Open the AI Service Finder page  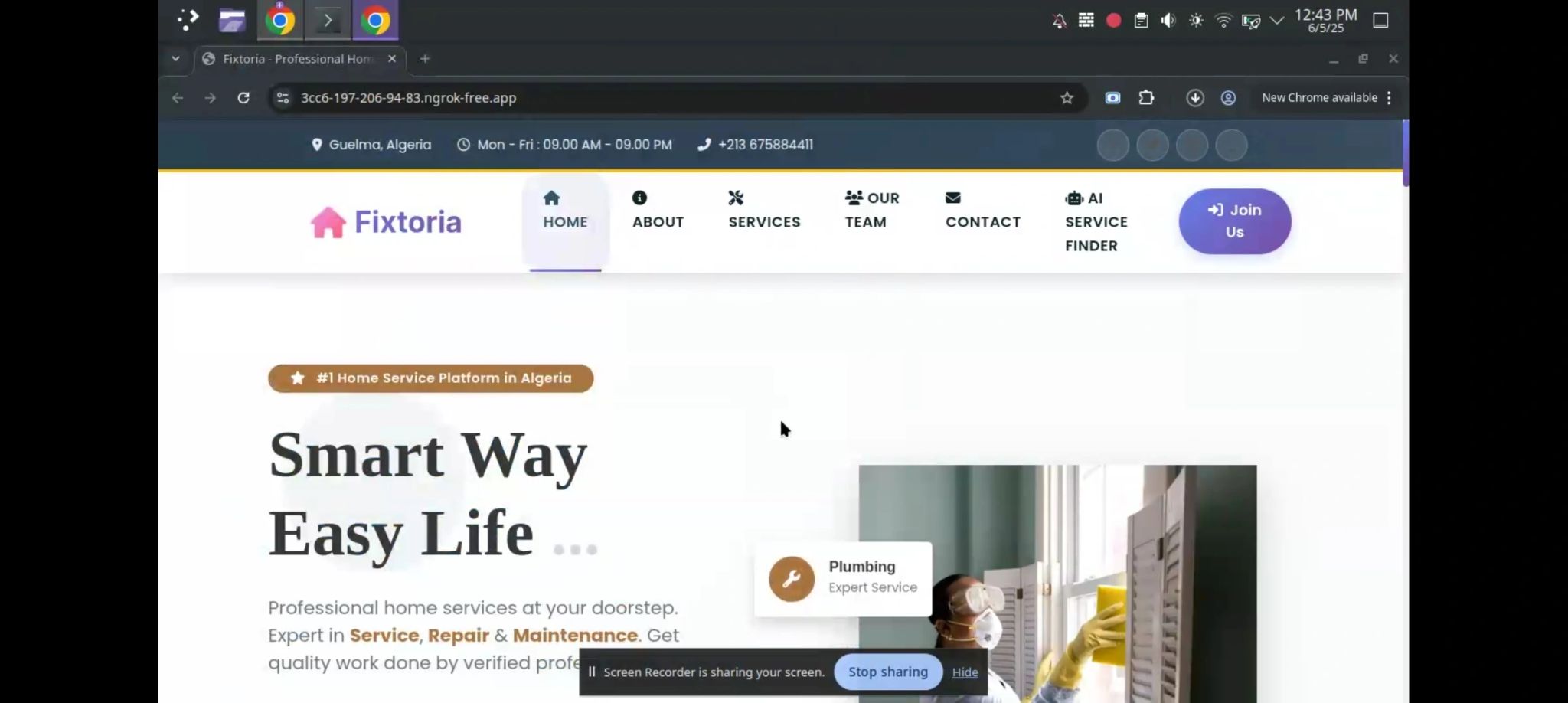[1096, 222]
